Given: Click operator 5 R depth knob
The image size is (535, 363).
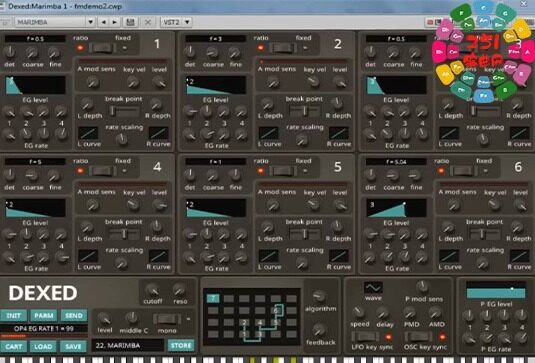Looking at the screenshot, I should point(337,226).
